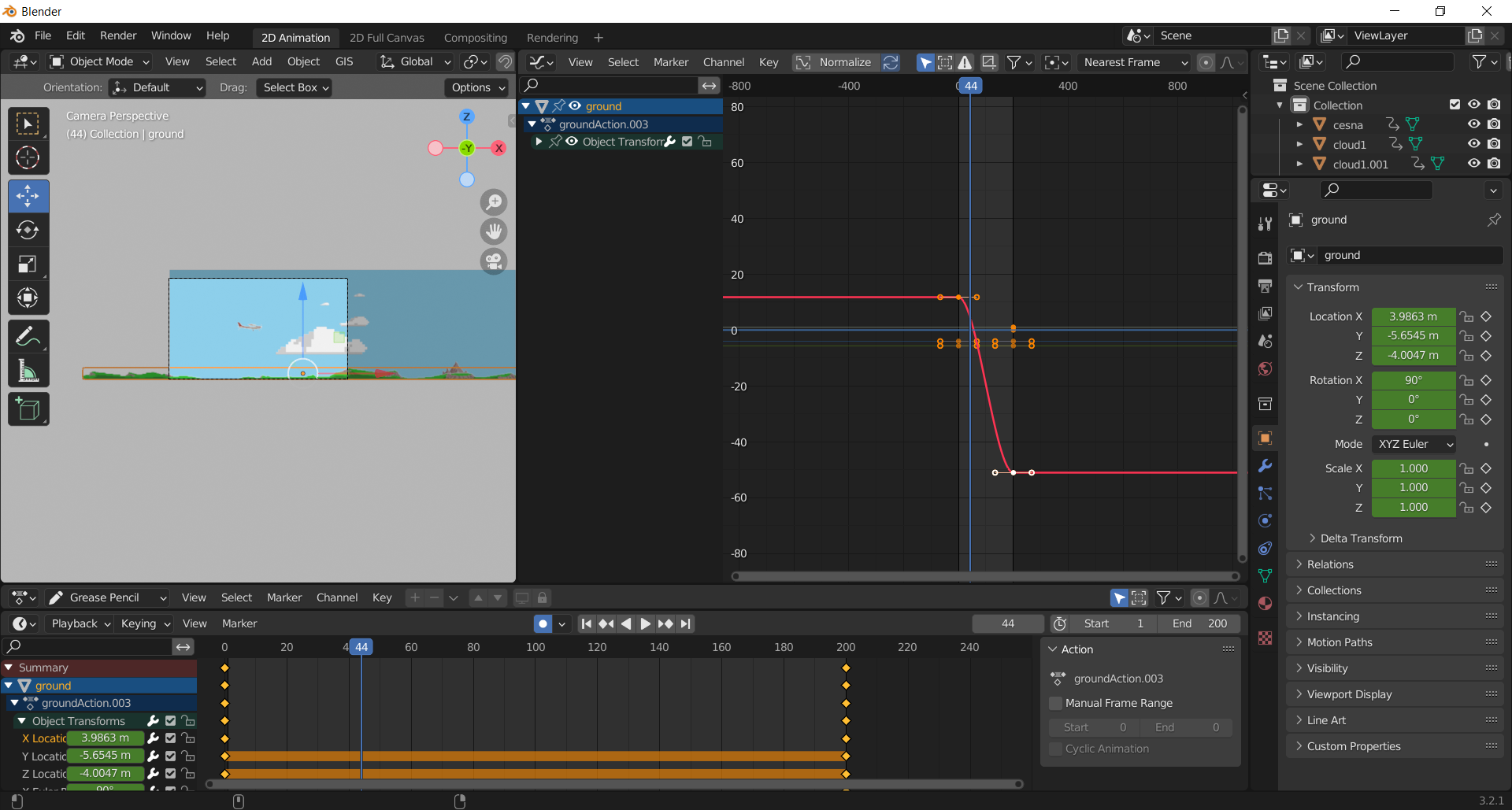The width and height of the screenshot is (1512, 810).
Task: Open the Select Box drag dropdown
Action: (x=296, y=87)
